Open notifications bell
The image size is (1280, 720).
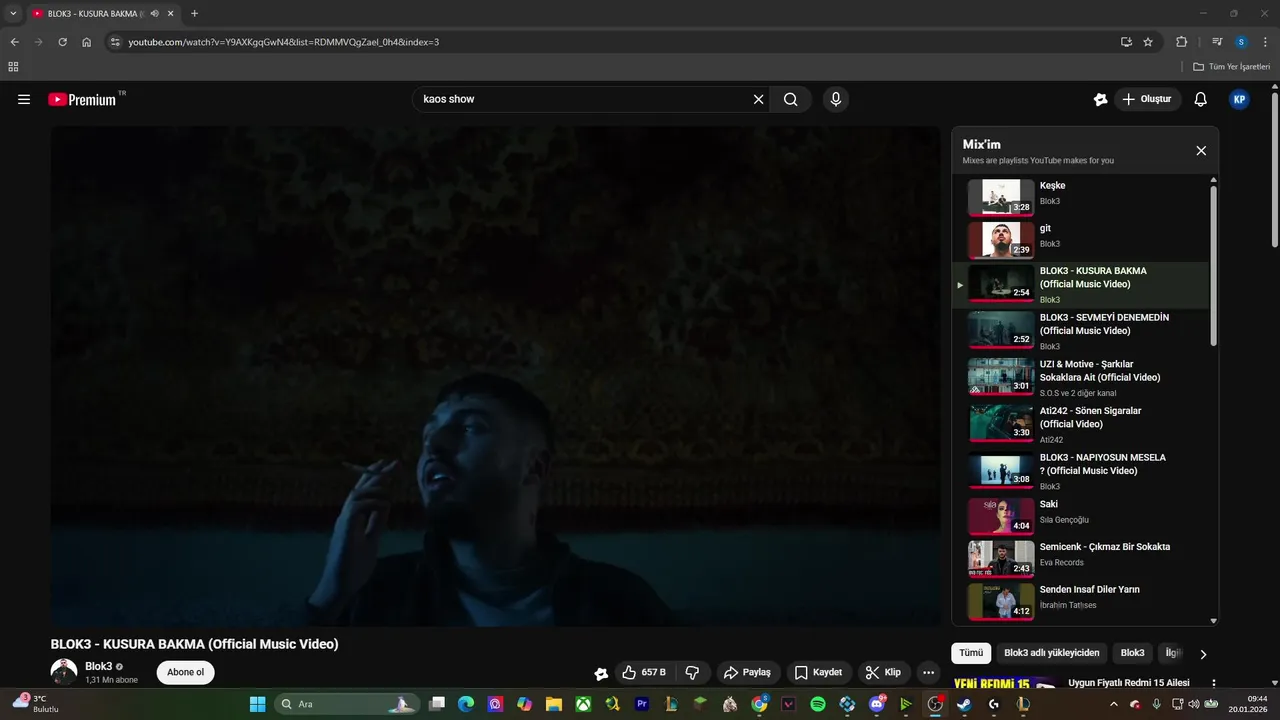1201,99
